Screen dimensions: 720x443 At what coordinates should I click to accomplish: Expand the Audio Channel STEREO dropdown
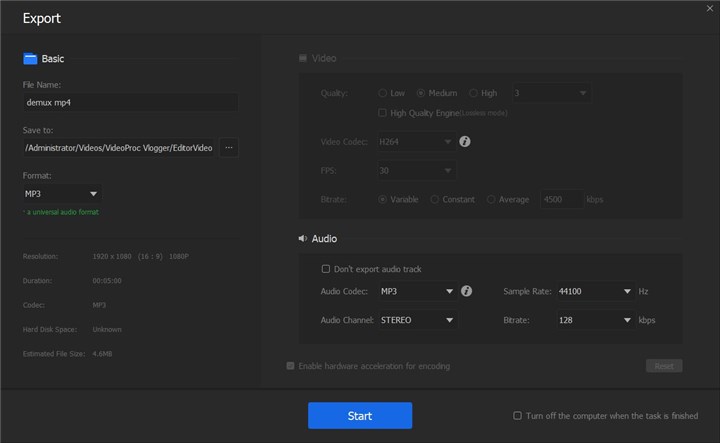click(x=417, y=321)
